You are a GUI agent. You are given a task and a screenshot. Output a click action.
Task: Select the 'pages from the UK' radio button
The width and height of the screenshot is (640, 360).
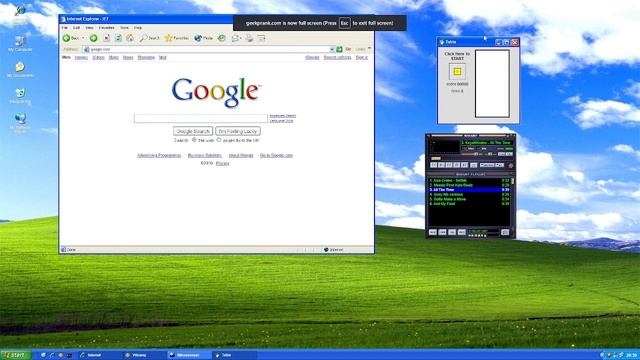tap(219, 140)
